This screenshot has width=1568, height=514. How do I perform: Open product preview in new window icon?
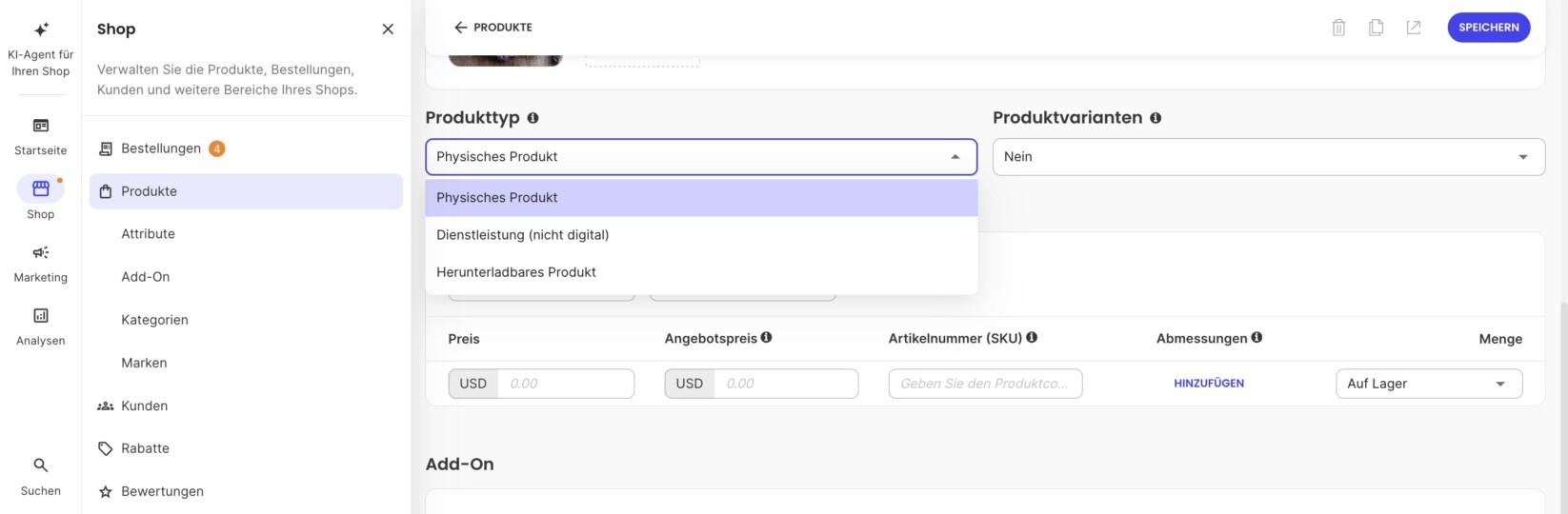pyautogui.click(x=1414, y=28)
